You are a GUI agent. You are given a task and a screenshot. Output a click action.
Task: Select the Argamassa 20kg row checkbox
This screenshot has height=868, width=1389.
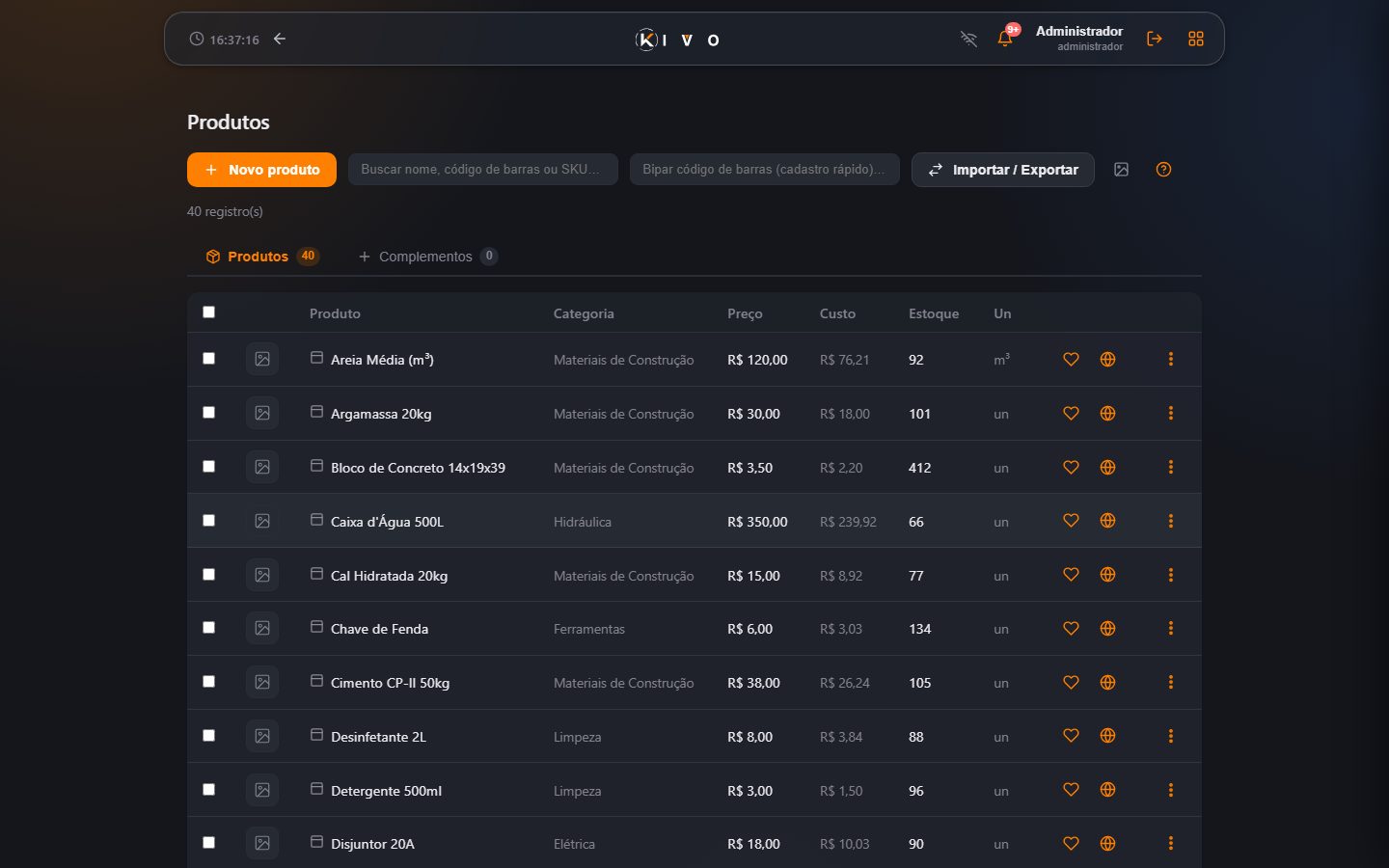(x=208, y=412)
